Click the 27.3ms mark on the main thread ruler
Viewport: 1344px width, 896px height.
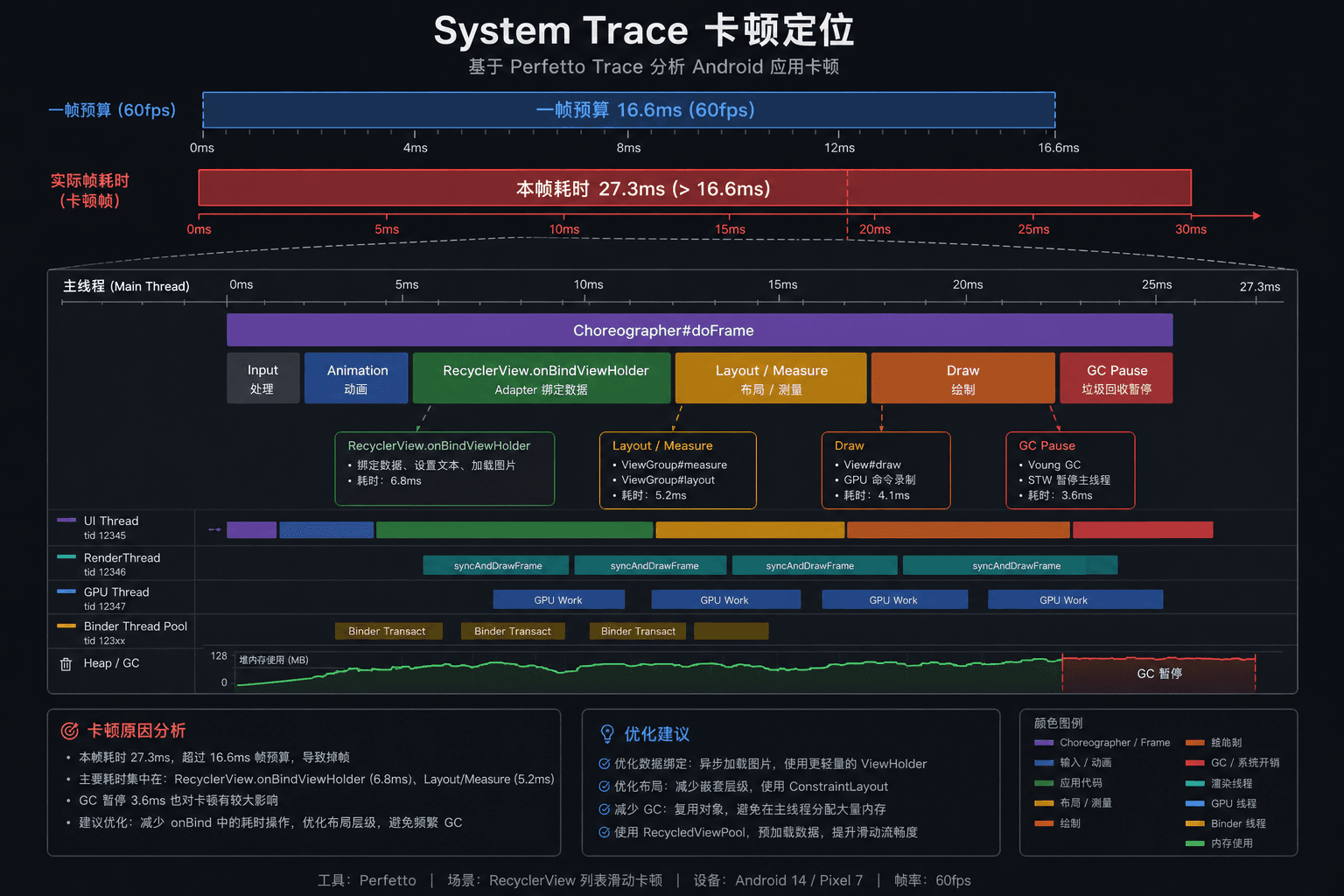click(1259, 286)
